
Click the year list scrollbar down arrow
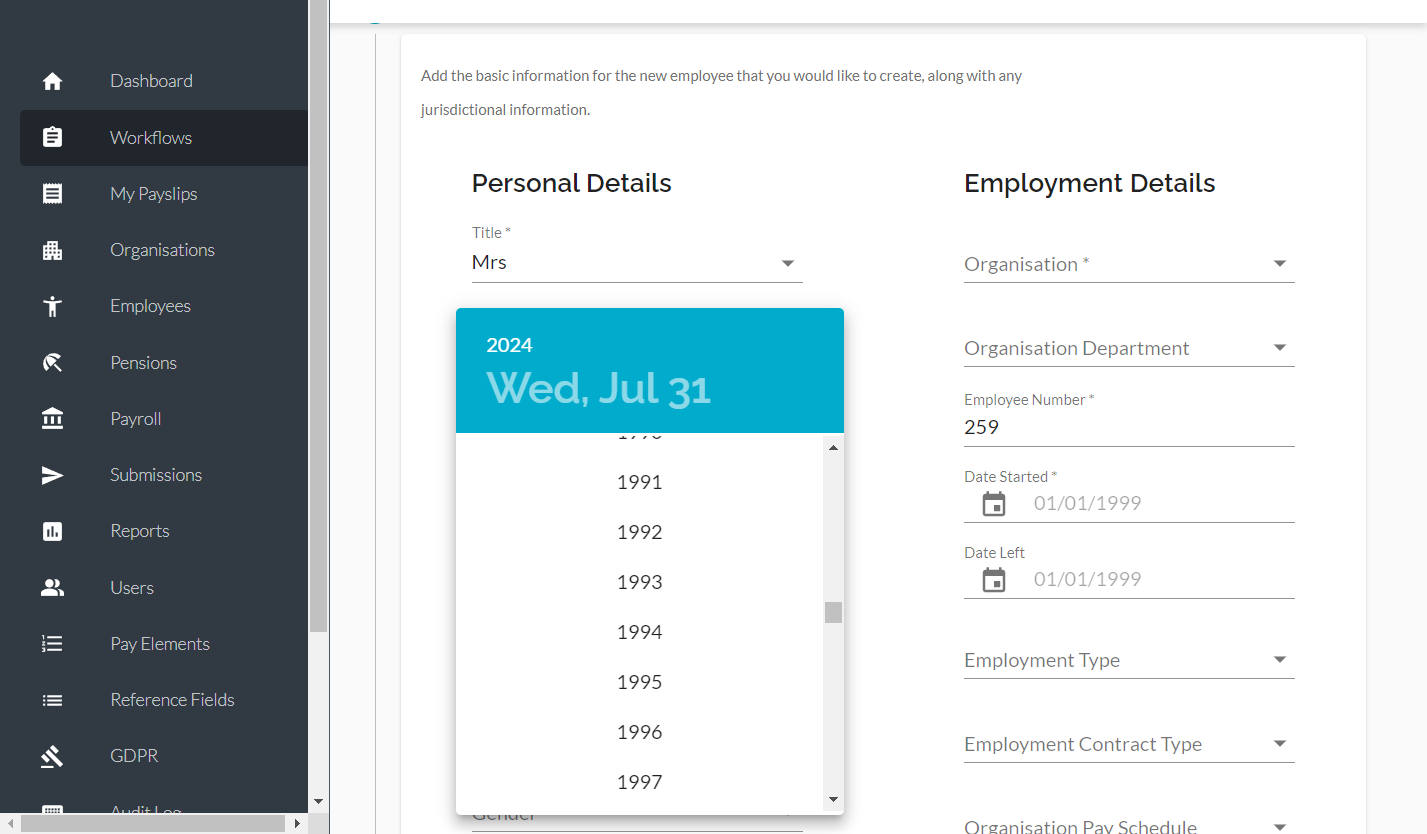(833, 800)
